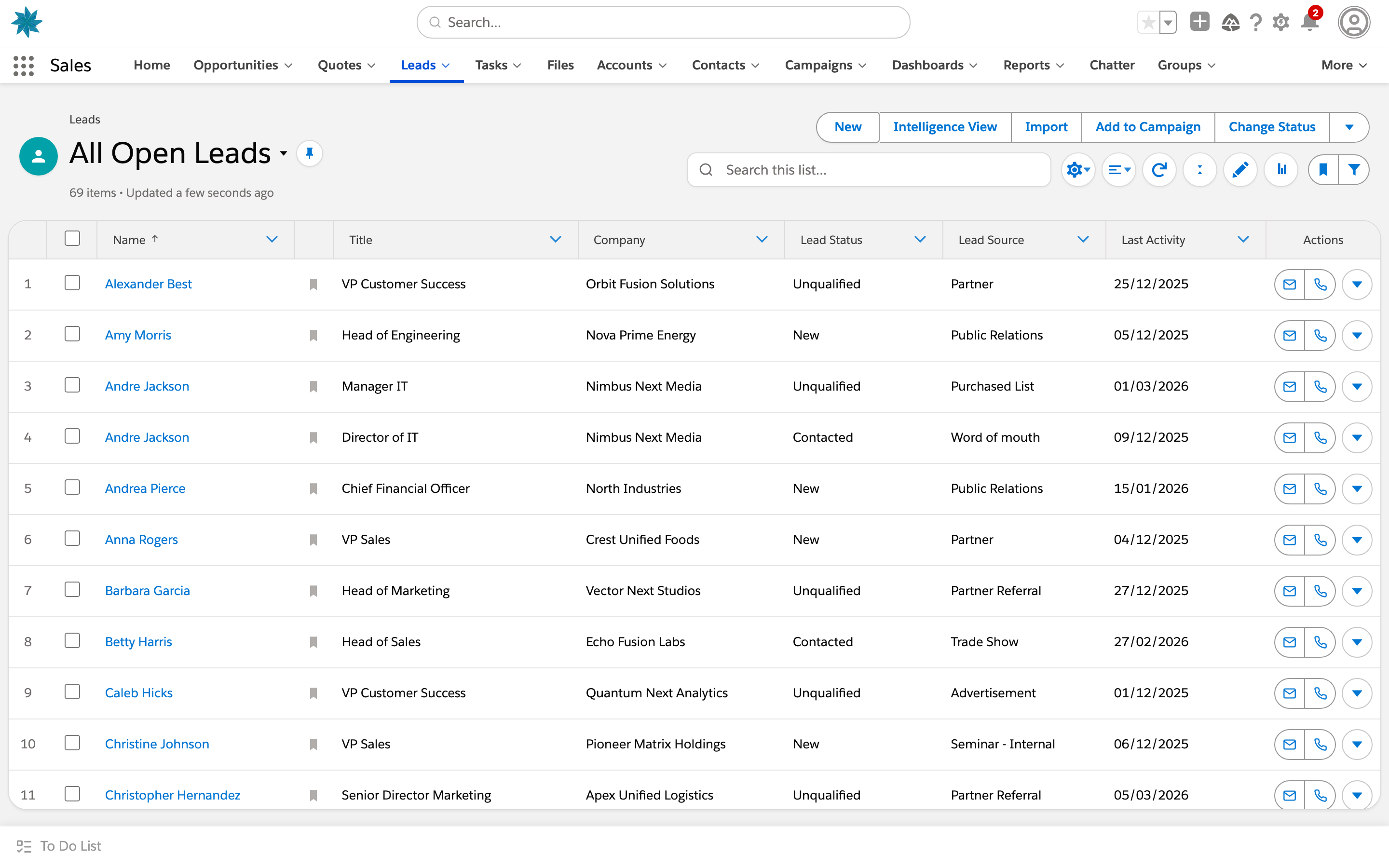1389x868 pixels.
Task: Click the favorites star icon
Action: tap(1148, 23)
